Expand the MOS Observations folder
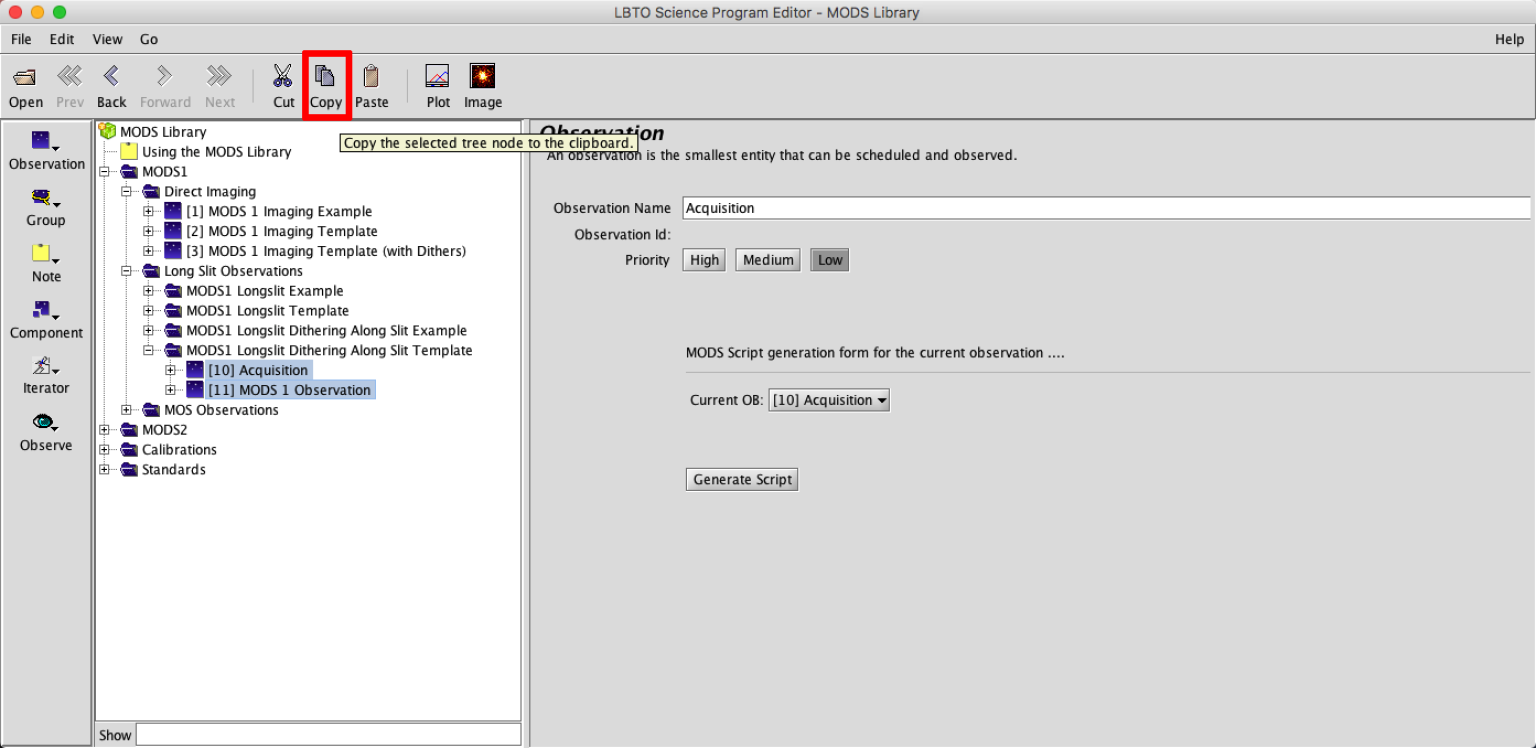This screenshot has height=748, width=1536. coord(127,410)
